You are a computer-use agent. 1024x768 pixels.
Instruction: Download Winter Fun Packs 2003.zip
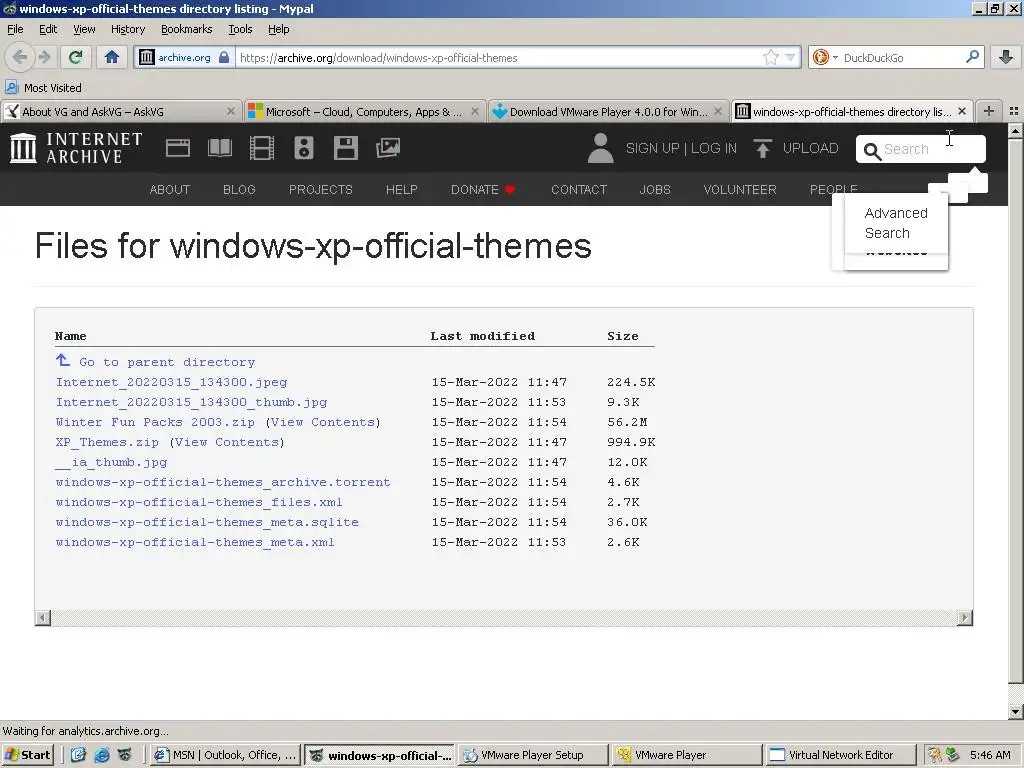coord(155,422)
